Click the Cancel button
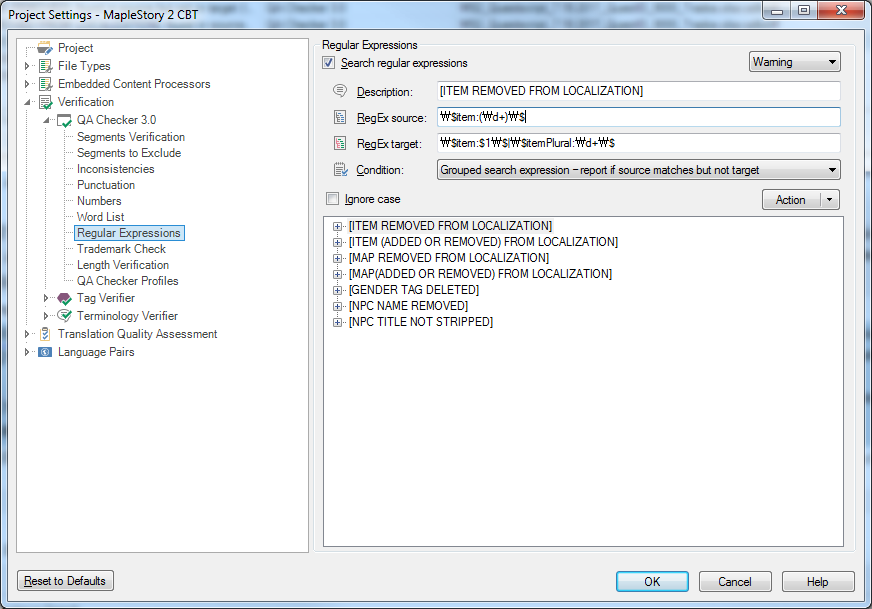This screenshot has width=872, height=609. pyautogui.click(x=735, y=582)
